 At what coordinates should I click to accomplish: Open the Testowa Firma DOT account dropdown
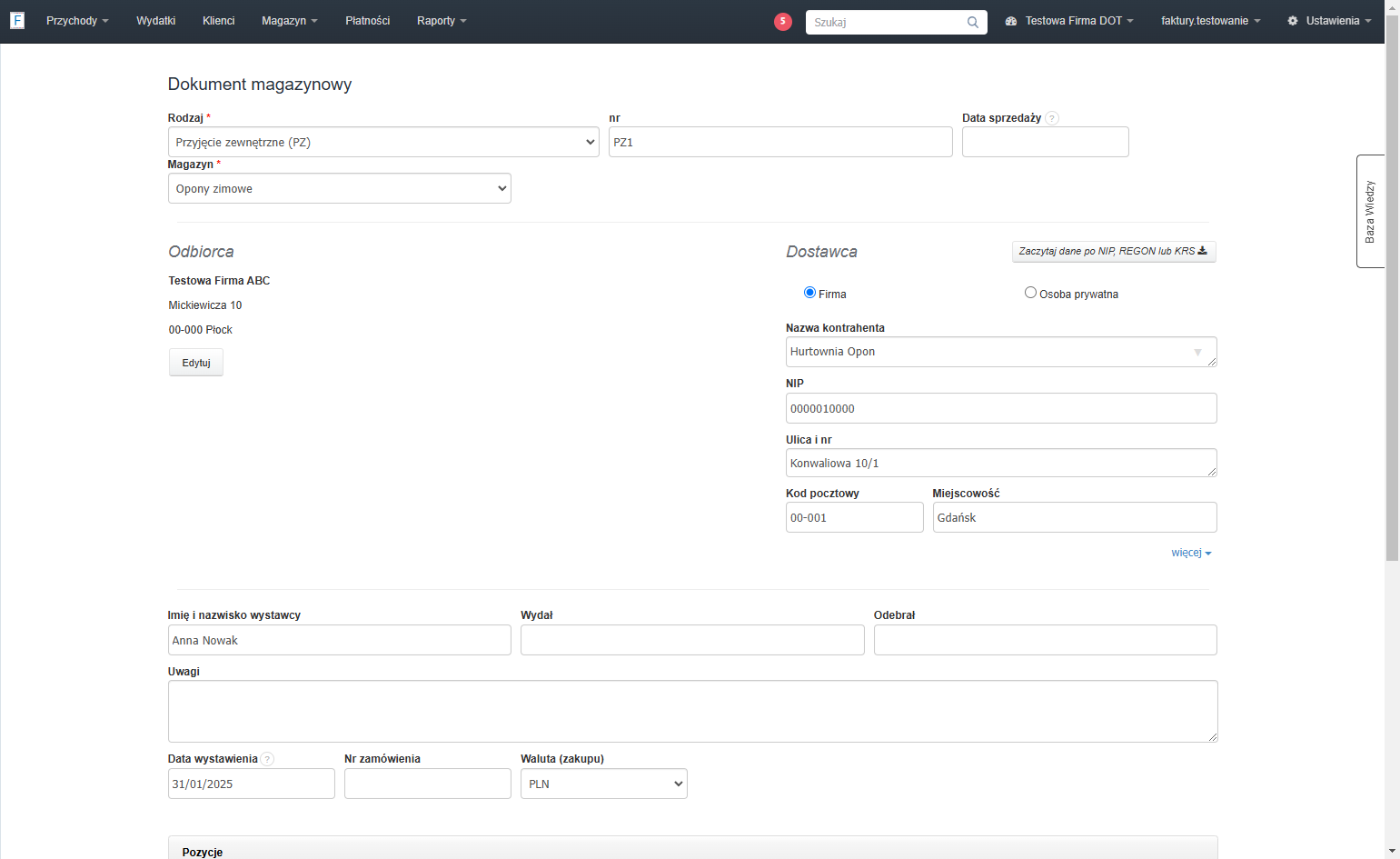1069,21
